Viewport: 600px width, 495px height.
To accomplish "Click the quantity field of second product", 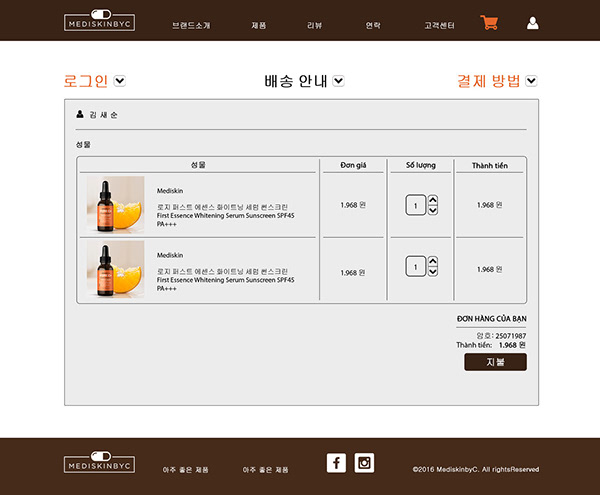I will [415, 267].
